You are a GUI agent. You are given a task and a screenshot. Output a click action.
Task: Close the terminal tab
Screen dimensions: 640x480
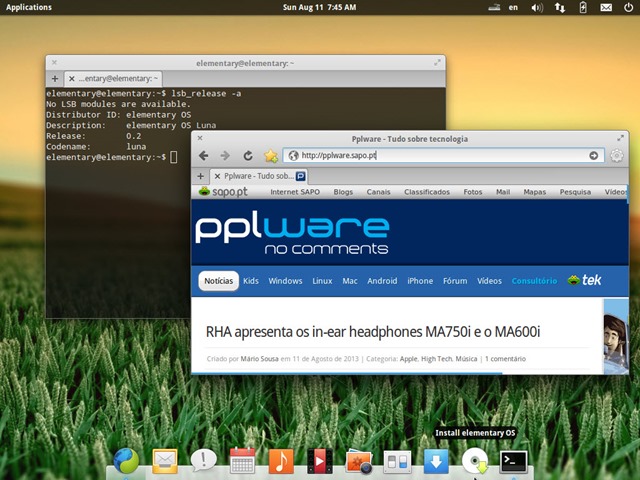point(71,78)
